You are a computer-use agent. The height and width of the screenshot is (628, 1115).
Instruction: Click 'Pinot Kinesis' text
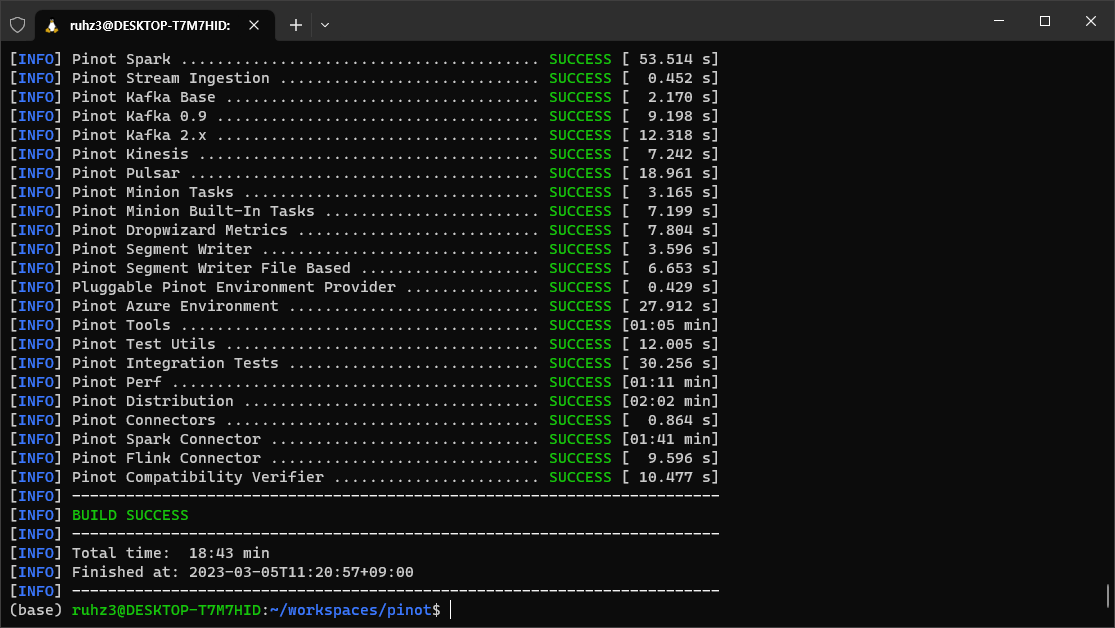click(x=130, y=154)
